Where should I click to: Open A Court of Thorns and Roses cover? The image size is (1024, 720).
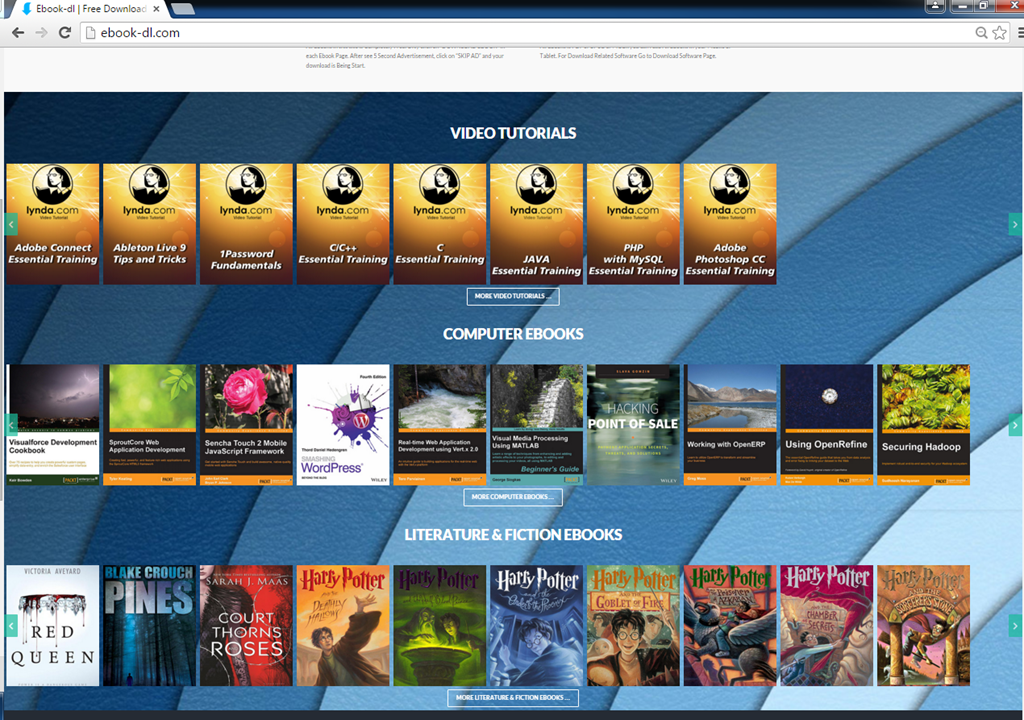[x=246, y=625]
